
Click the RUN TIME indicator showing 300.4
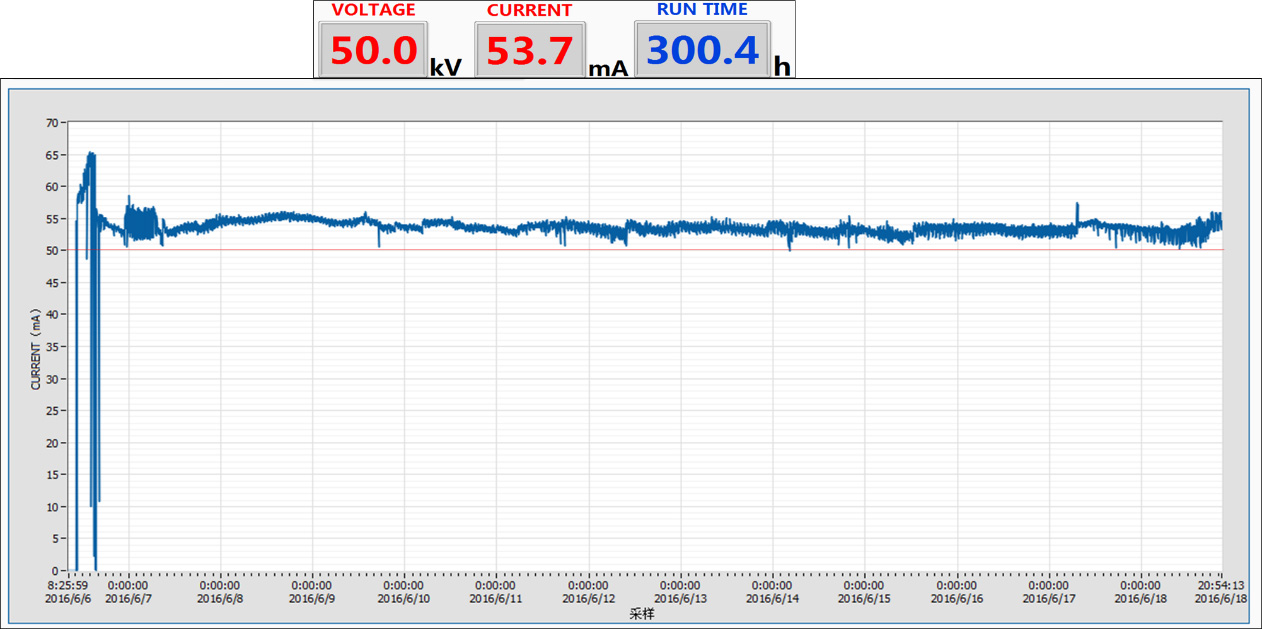pos(702,51)
